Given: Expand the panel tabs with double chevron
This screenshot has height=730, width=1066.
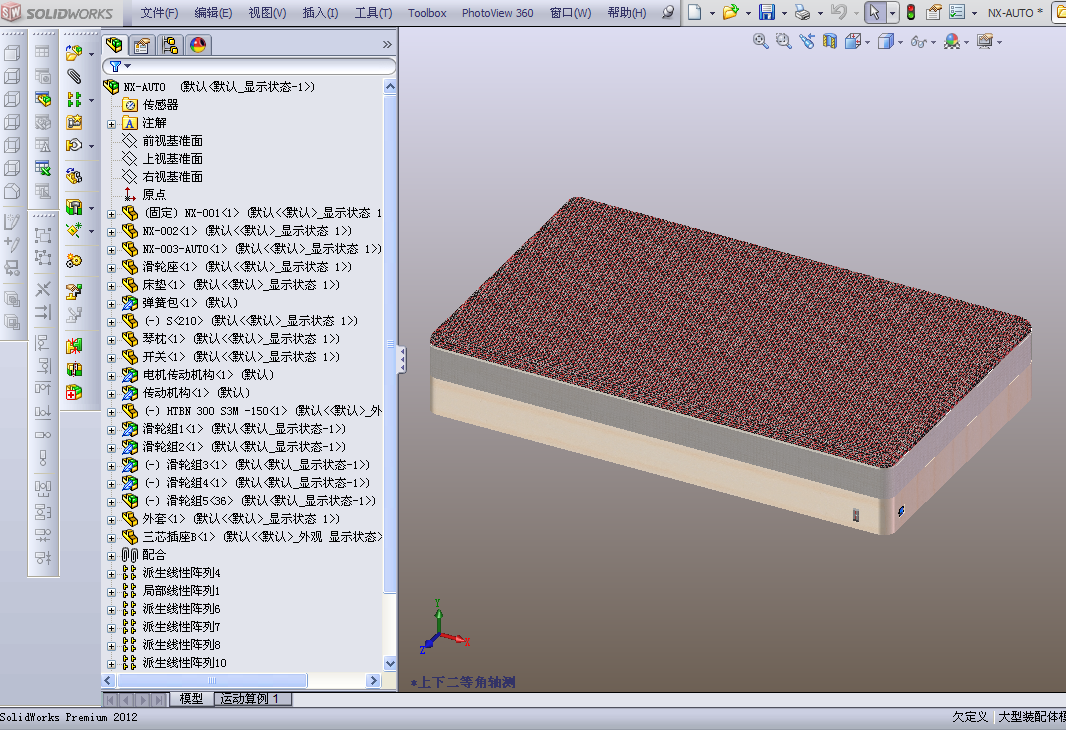Looking at the screenshot, I should coord(387,44).
